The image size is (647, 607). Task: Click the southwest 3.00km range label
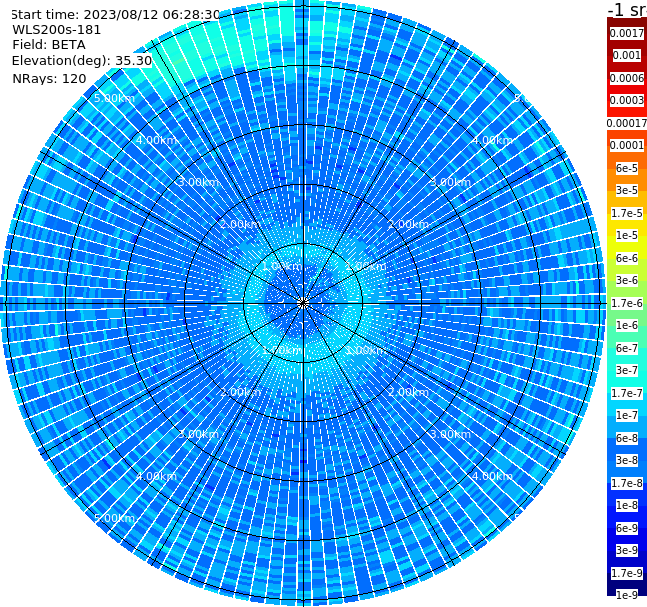(x=198, y=434)
